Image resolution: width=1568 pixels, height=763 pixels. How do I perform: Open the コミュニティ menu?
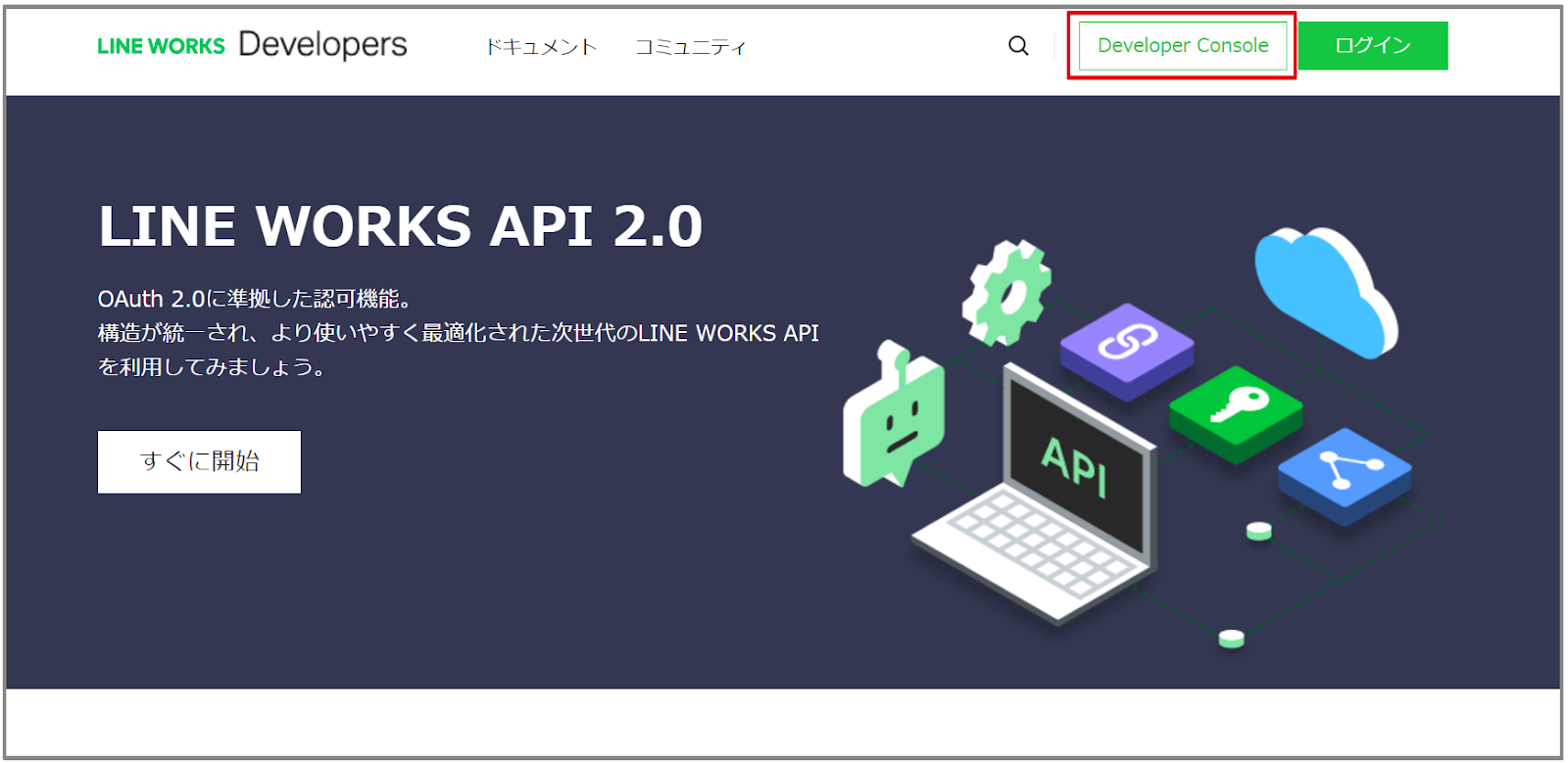click(690, 46)
